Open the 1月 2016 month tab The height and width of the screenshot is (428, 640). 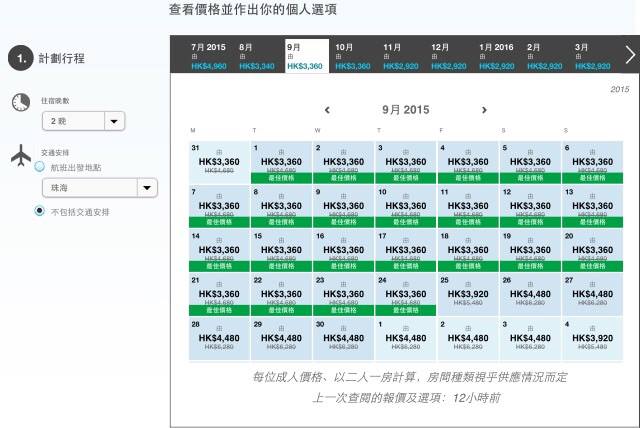496,56
